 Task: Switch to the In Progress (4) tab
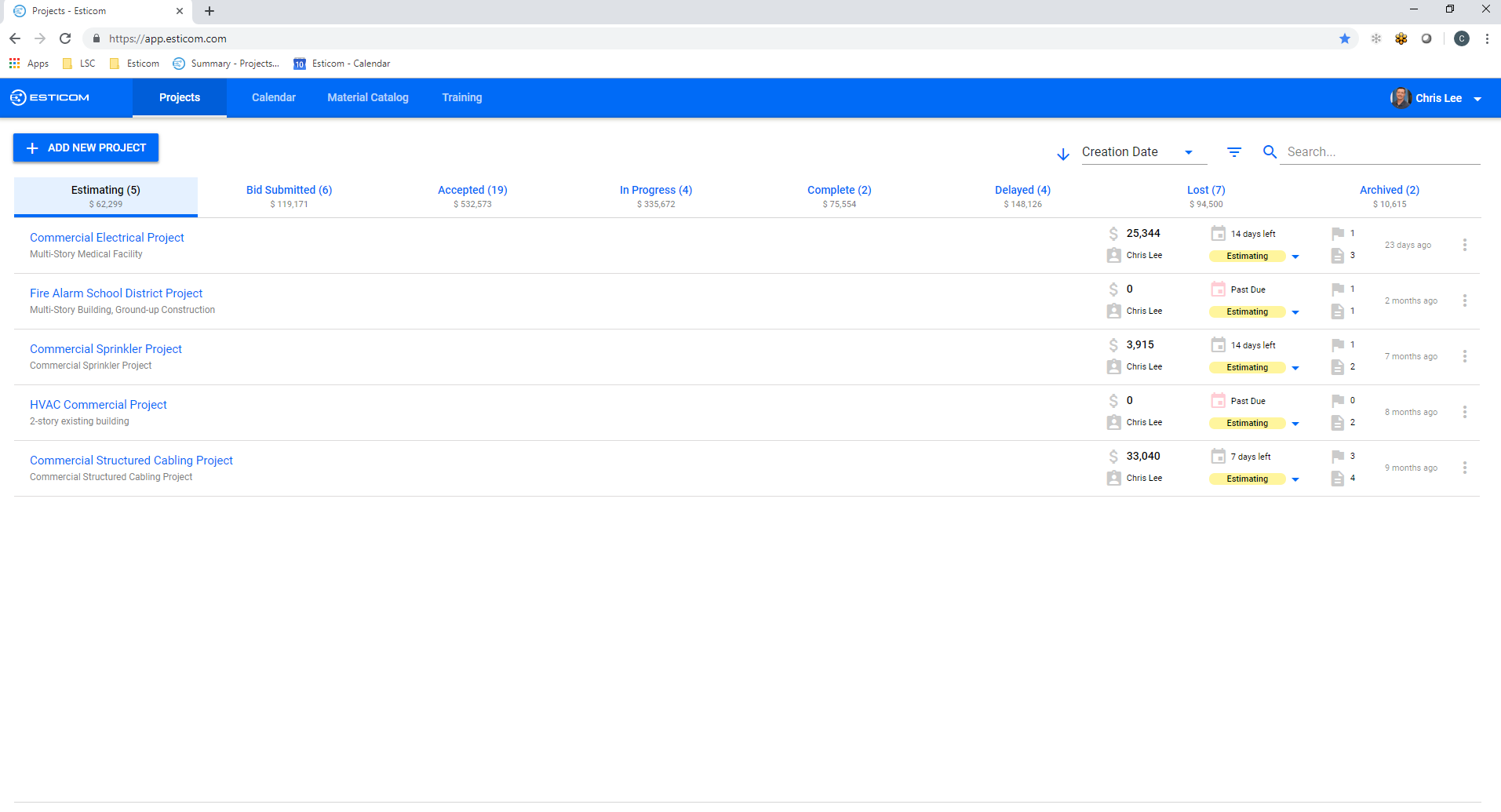point(656,196)
